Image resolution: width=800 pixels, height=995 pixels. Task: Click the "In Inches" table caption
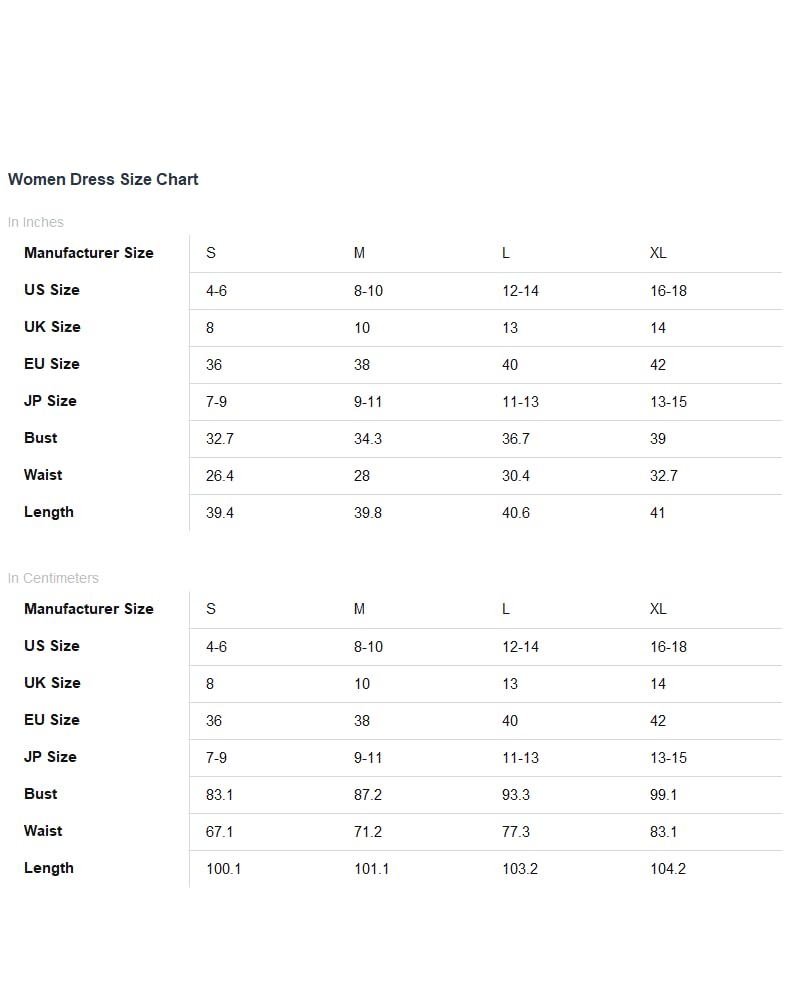[36, 222]
